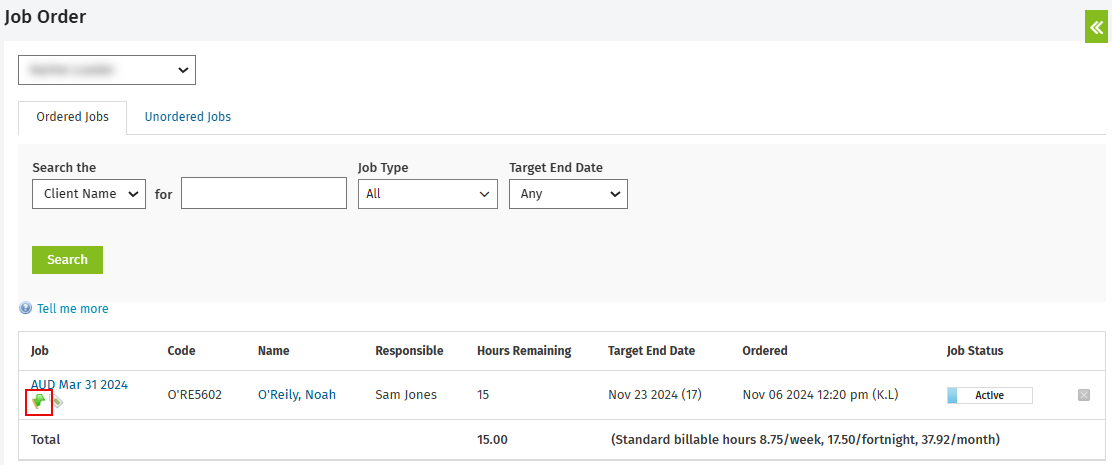Click the Job column header
This screenshot has width=1112, height=465.
40,350
